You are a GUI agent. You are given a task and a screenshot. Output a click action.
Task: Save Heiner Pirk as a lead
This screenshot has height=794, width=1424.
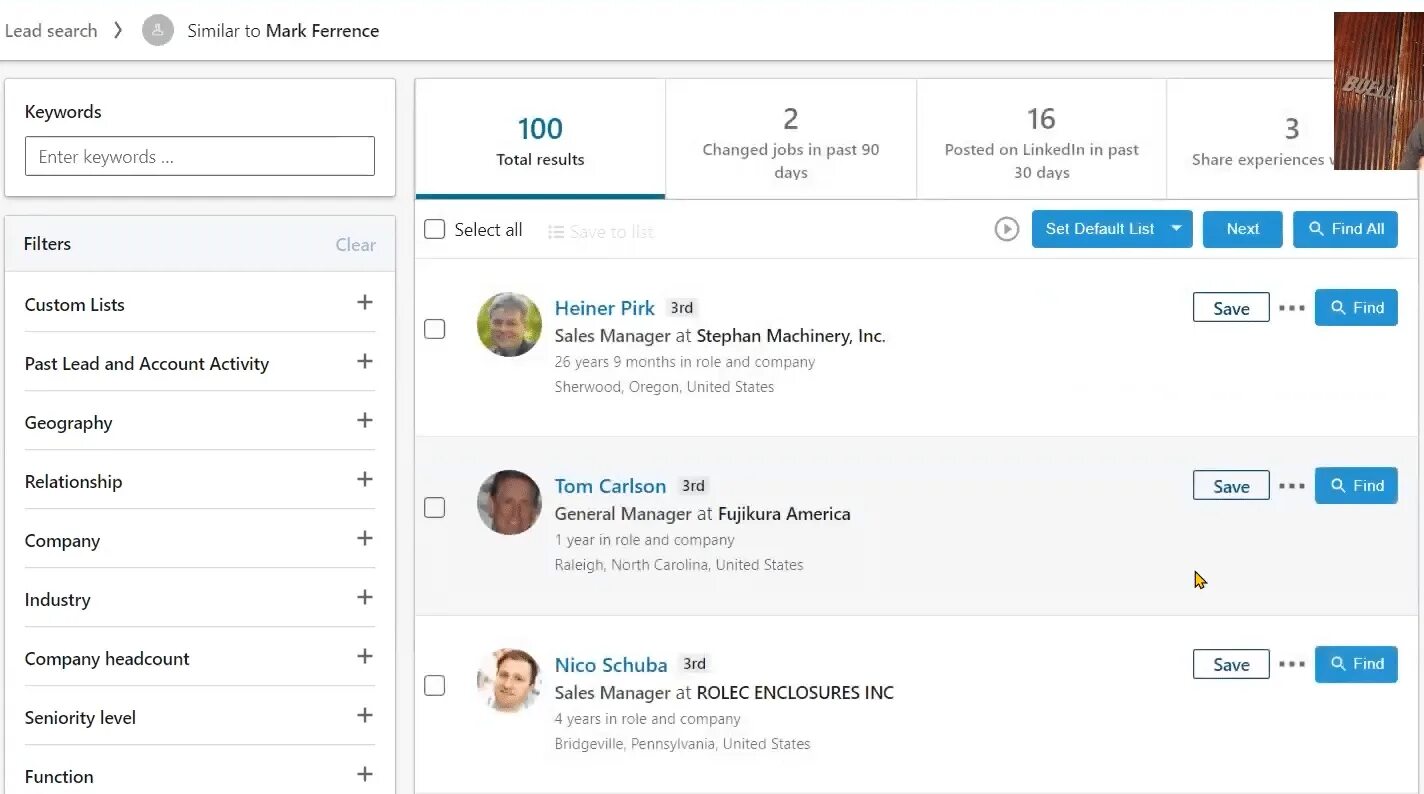[x=1230, y=308]
